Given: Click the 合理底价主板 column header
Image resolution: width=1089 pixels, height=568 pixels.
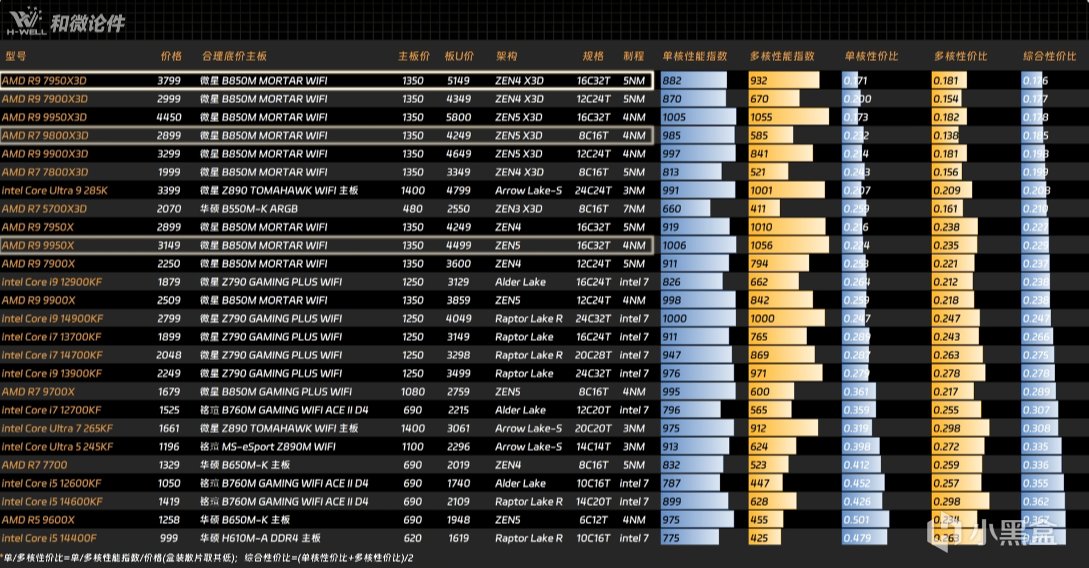Looking at the screenshot, I should coord(234,56).
